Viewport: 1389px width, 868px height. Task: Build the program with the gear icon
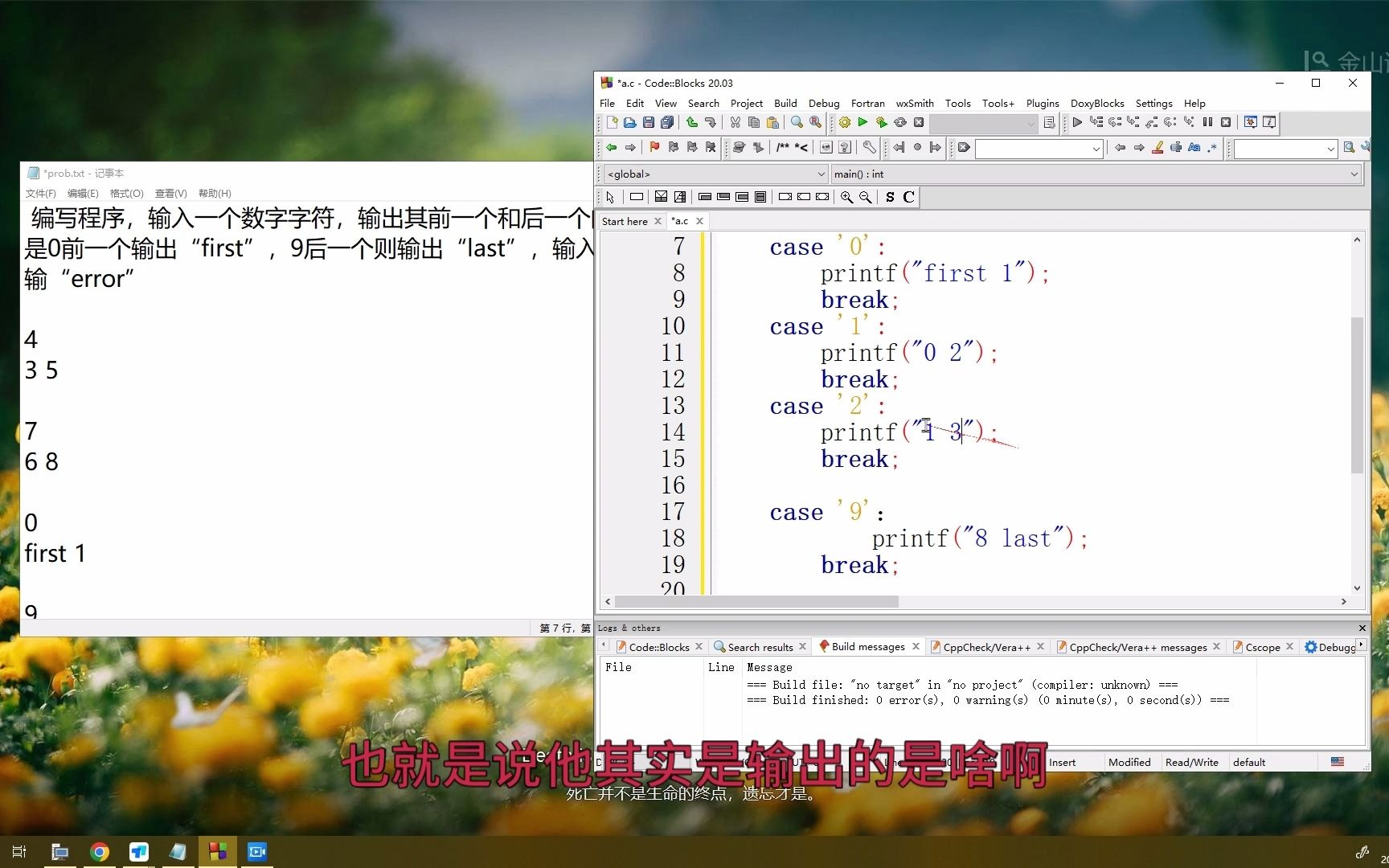pyautogui.click(x=844, y=123)
